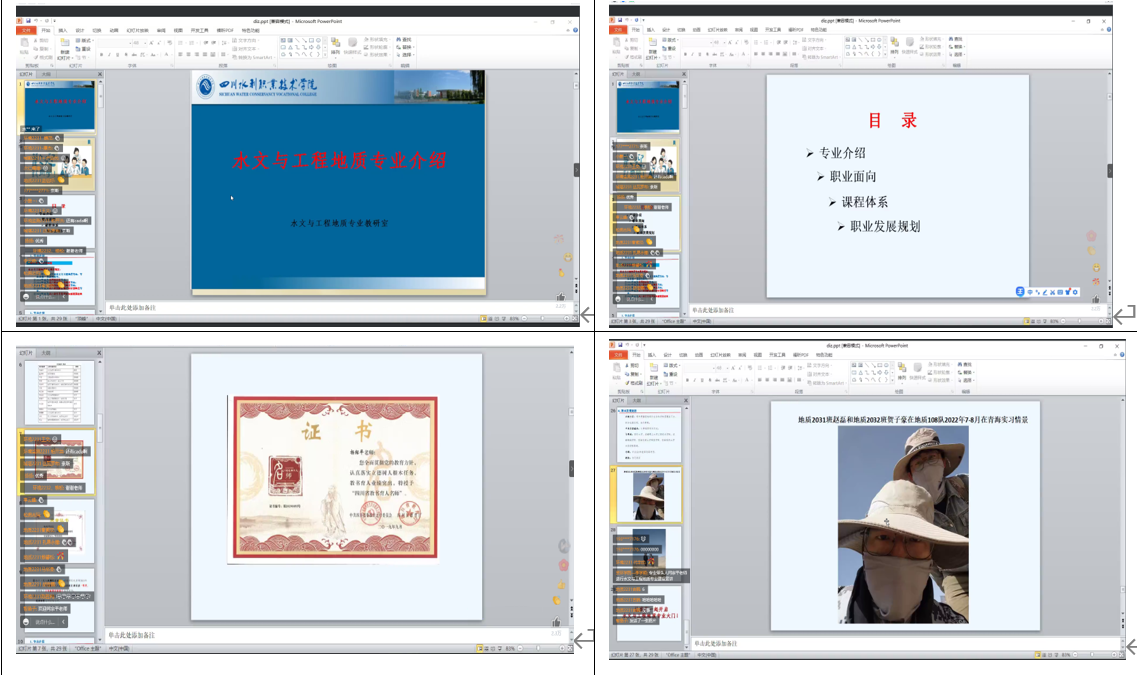Click the Arrange icon in top-left window ribbon
The height and width of the screenshot is (675, 1137).
click(336, 44)
